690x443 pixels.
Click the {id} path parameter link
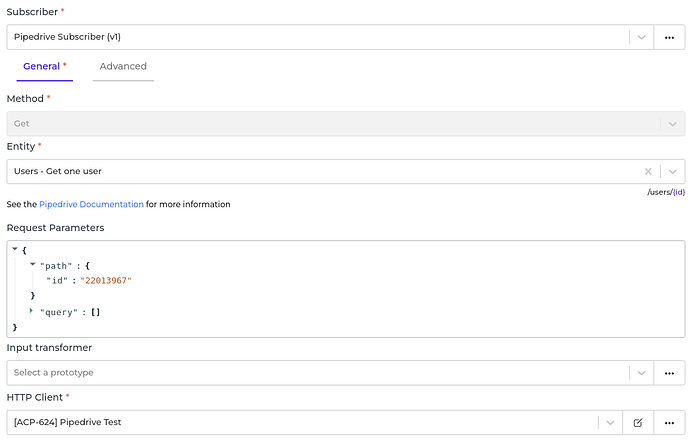coord(679,192)
